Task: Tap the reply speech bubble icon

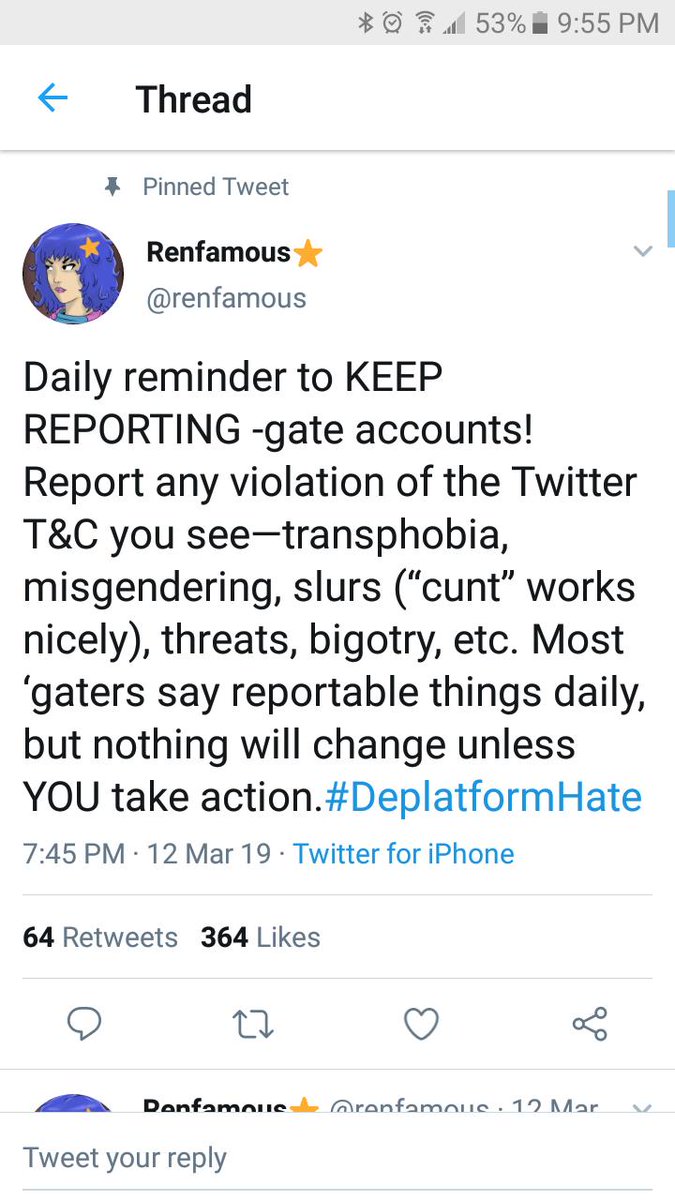Action: 84,1023
